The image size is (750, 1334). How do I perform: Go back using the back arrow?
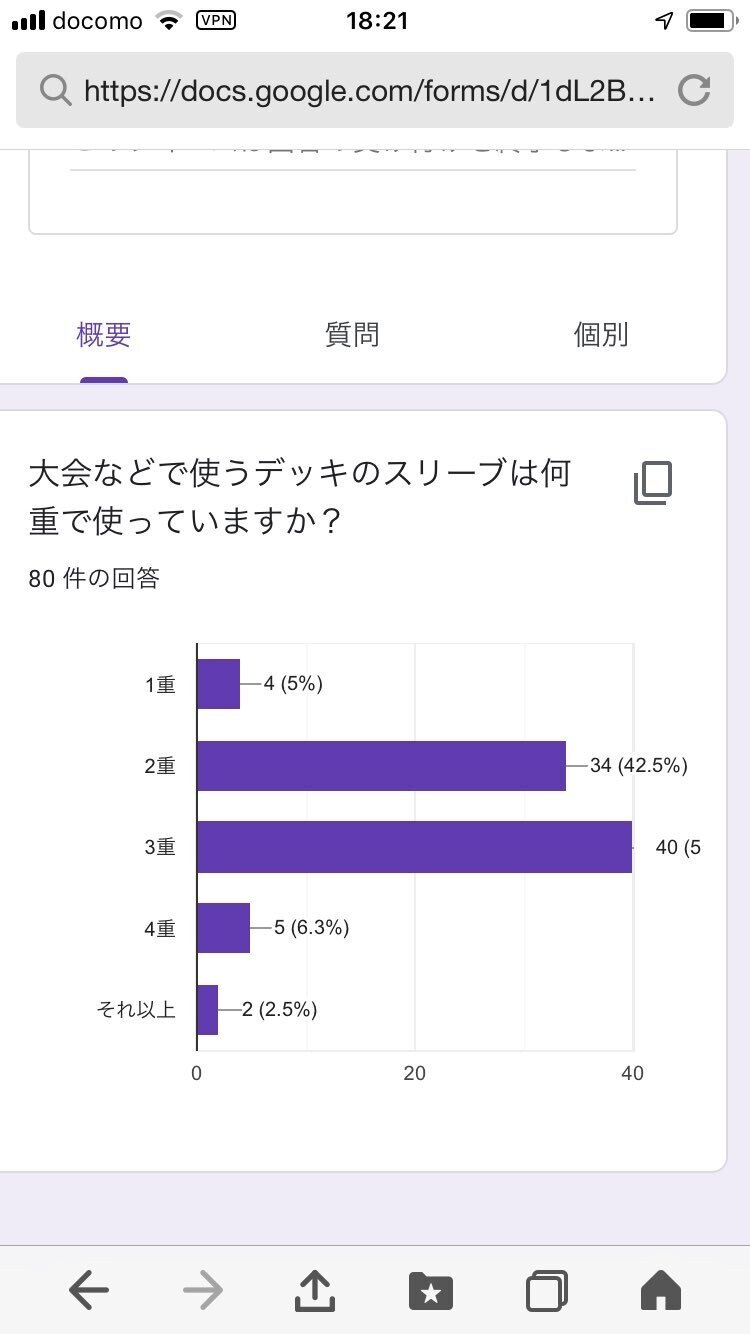(x=88, y=1290)
